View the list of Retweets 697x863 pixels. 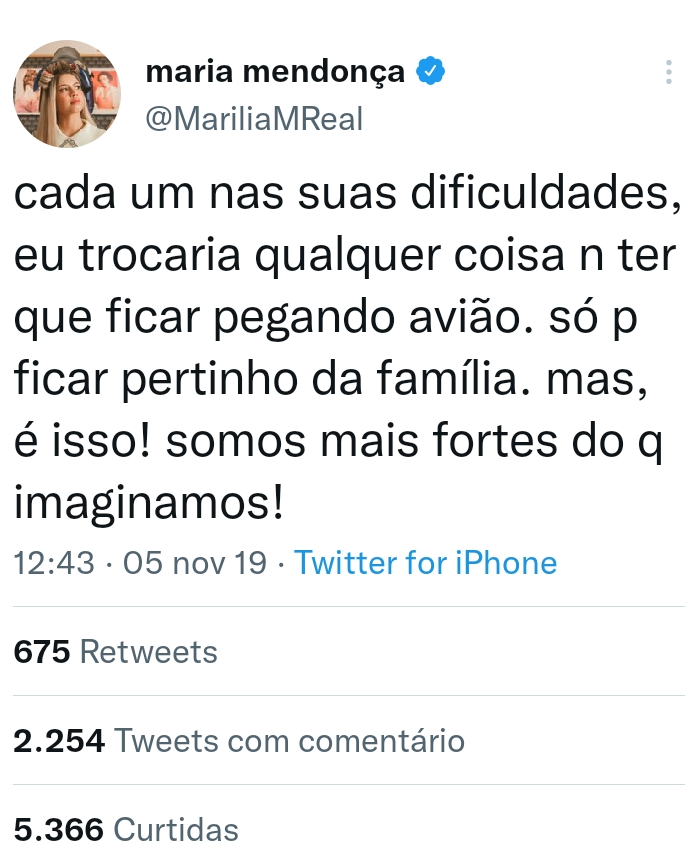click(x=148, y=652)
